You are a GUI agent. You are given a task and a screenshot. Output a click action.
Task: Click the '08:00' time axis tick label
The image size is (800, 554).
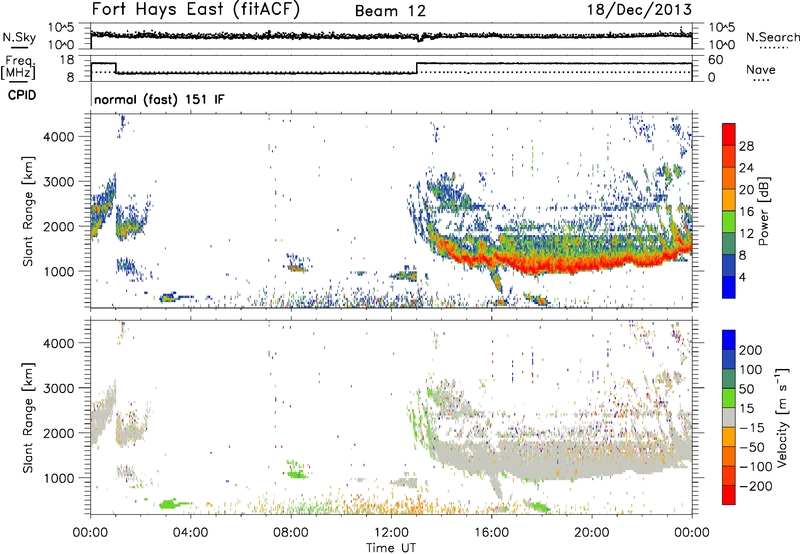point(290,533)
